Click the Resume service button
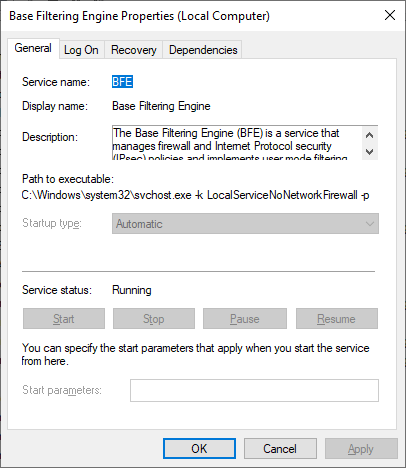 [x=337, y=319]
